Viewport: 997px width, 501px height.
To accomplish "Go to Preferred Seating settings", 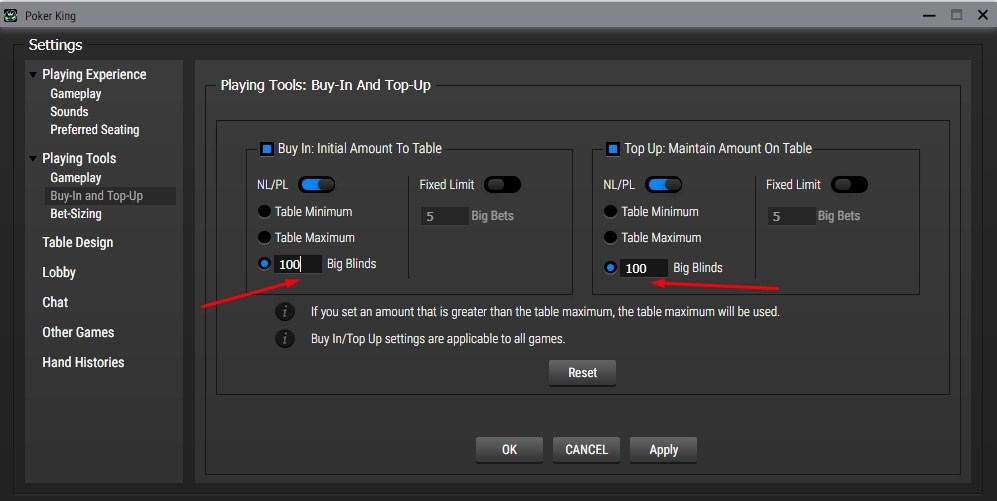I will (x=95, y=130).
